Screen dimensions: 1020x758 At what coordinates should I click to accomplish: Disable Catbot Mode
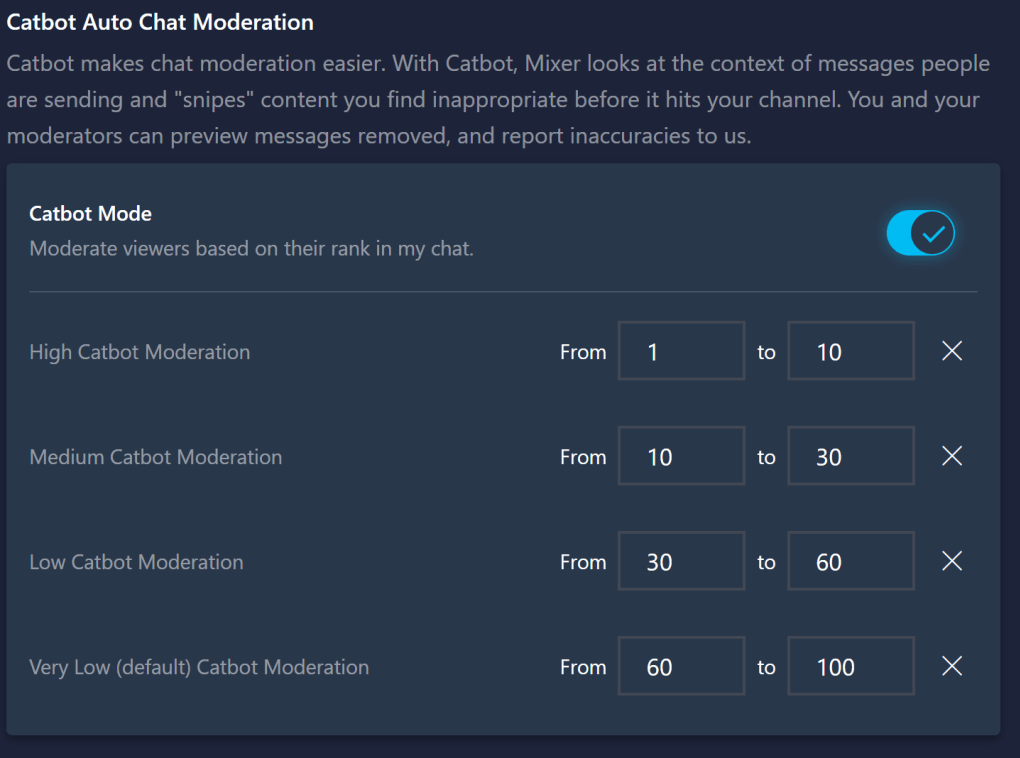[x=920, y=232]
